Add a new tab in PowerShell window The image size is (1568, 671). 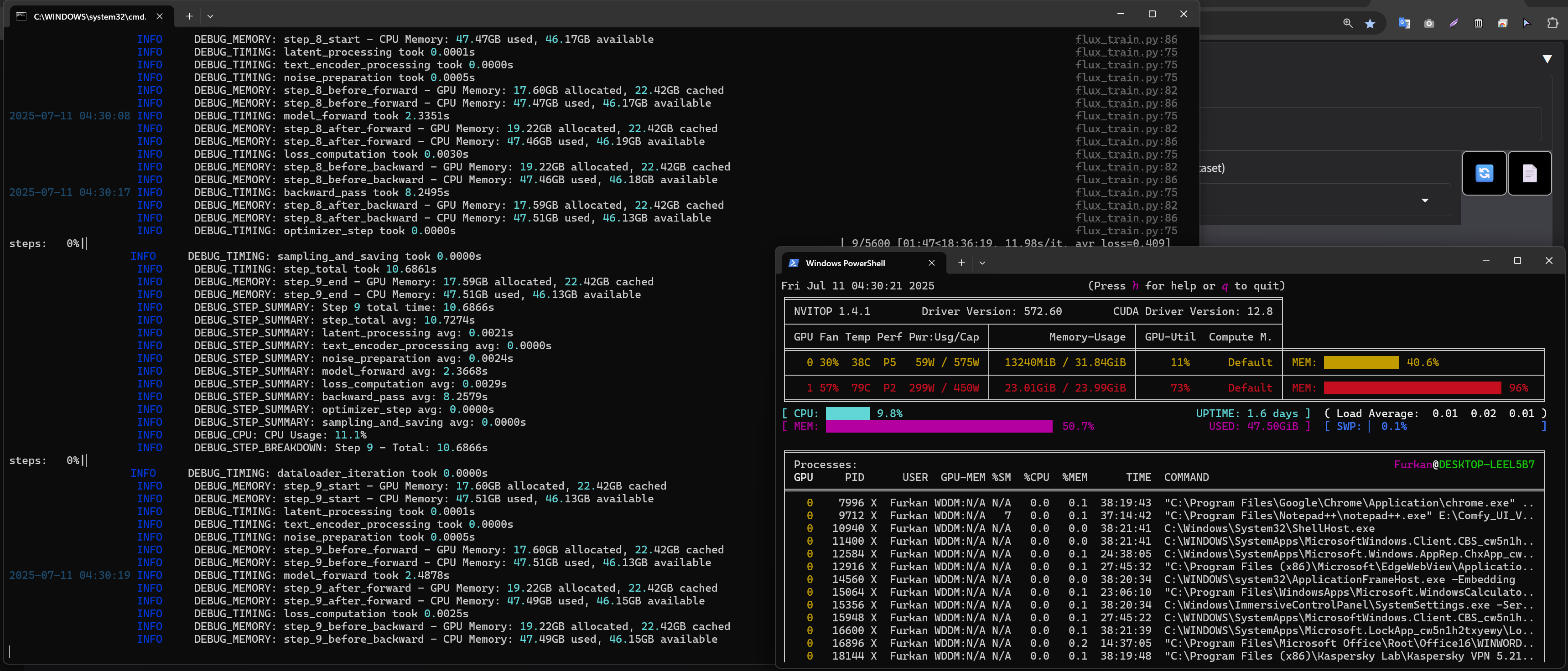[961, 263]
